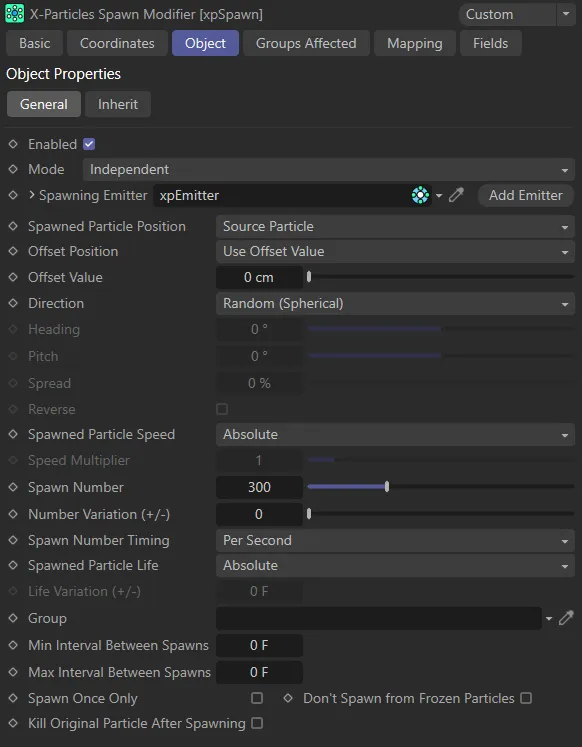
Task: Open Spawned Particle Life dropdown
Action: (395, 565)
